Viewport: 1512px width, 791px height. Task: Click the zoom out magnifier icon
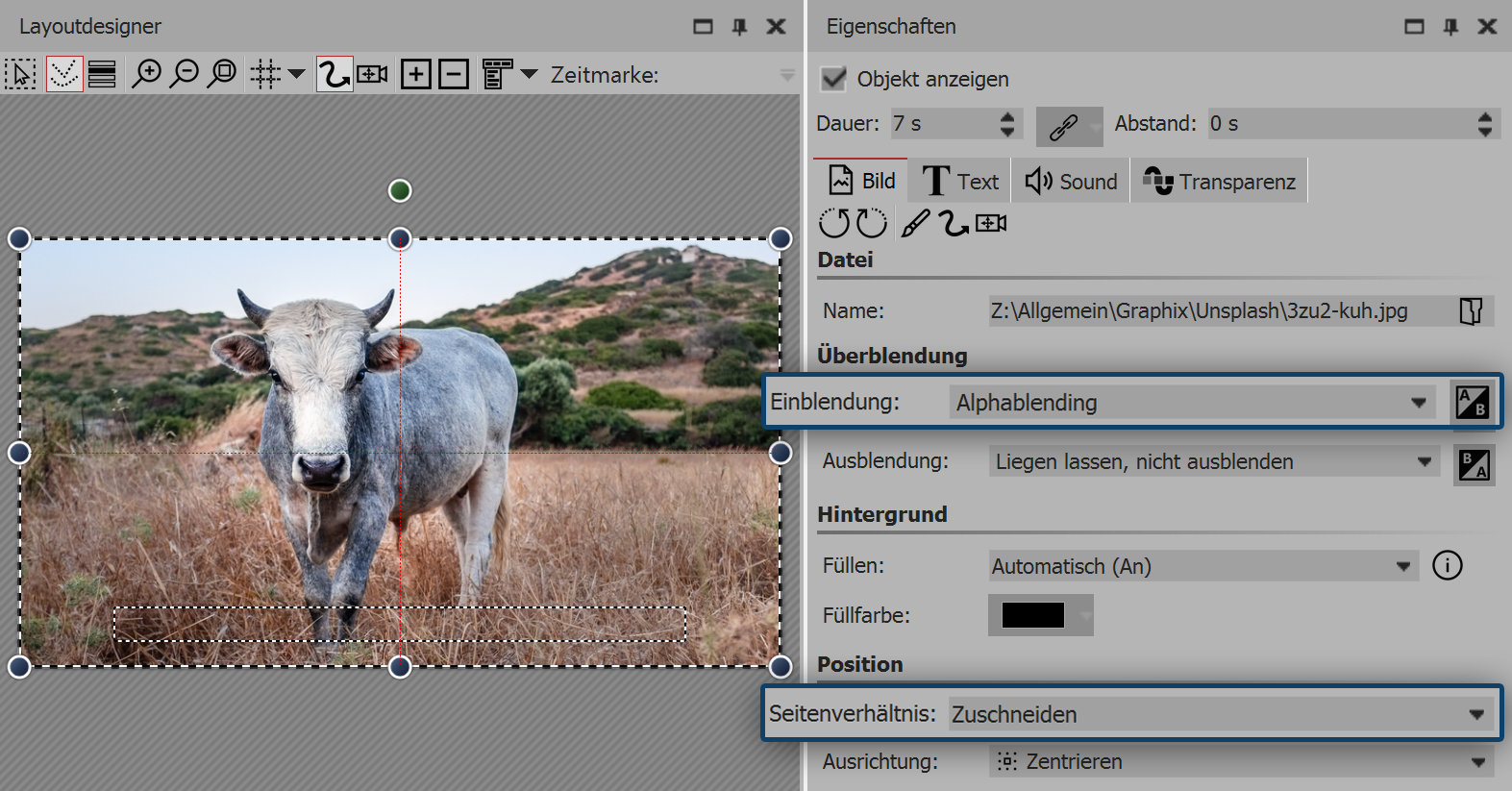point(184,74)
